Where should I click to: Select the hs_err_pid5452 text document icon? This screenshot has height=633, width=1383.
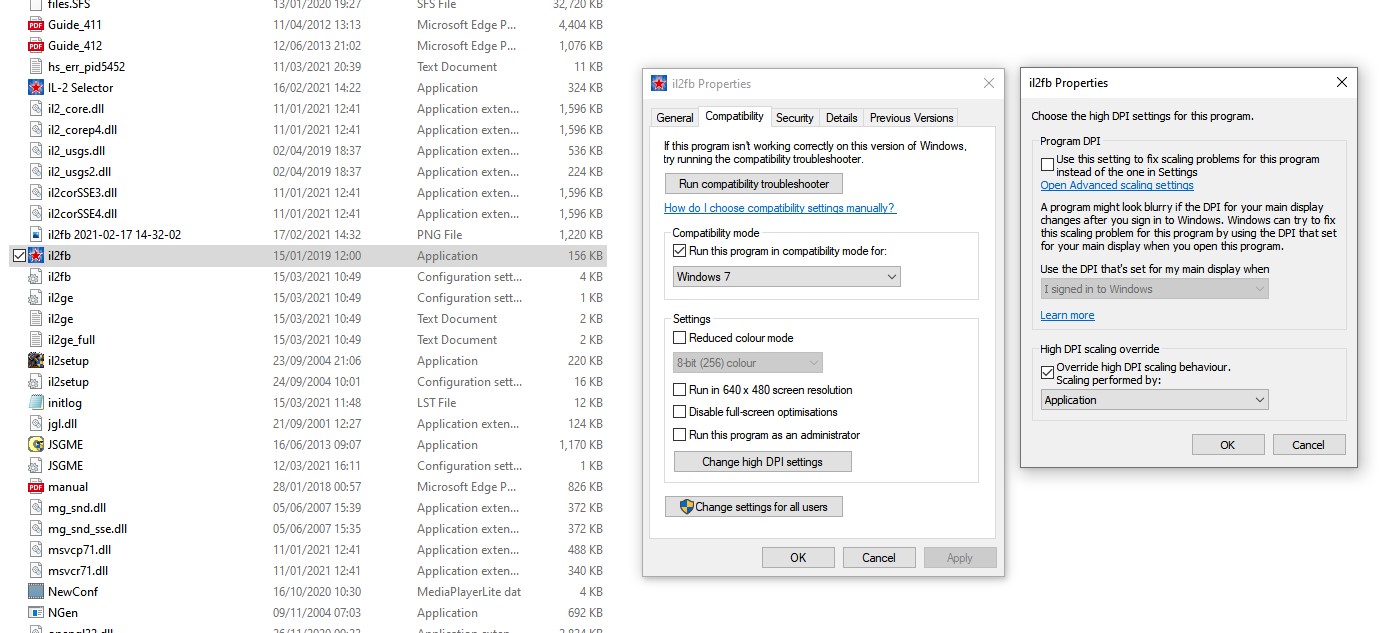(36, 66)
